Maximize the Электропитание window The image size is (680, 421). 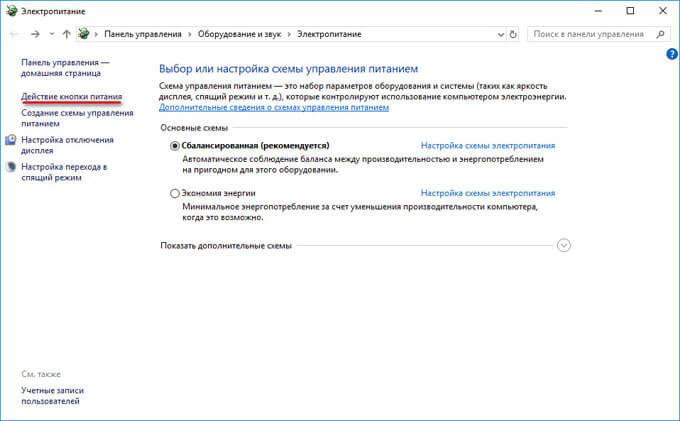[631, 11]
